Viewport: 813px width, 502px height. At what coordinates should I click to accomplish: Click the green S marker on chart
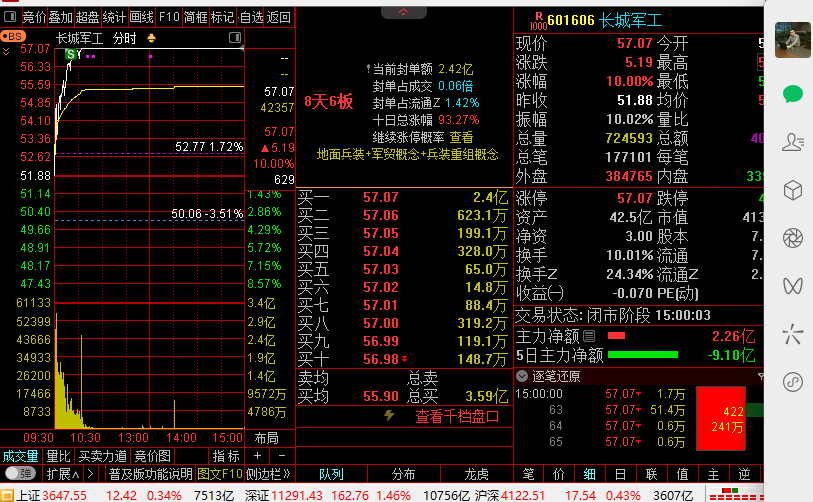coord(71,54)
